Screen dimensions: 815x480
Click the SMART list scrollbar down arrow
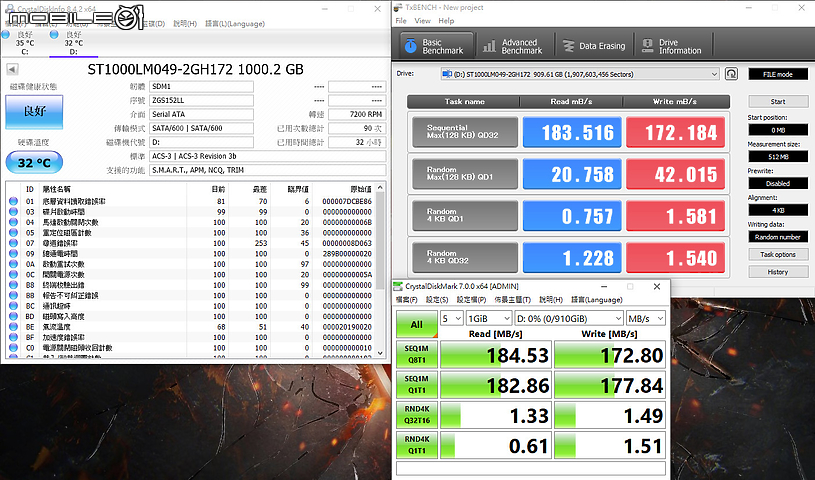point(380,353)
